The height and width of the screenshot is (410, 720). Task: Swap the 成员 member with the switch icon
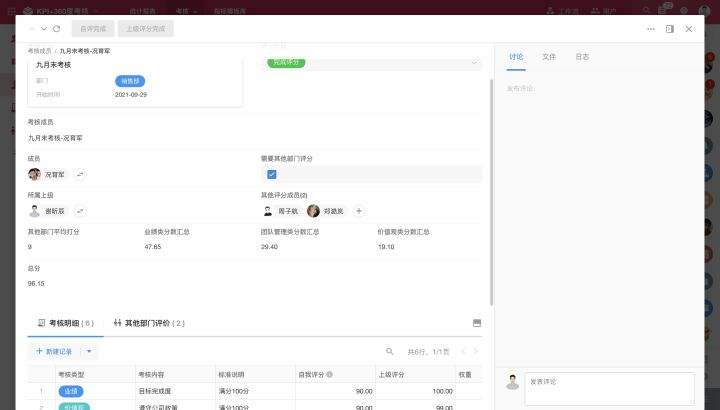coord(80,174)
